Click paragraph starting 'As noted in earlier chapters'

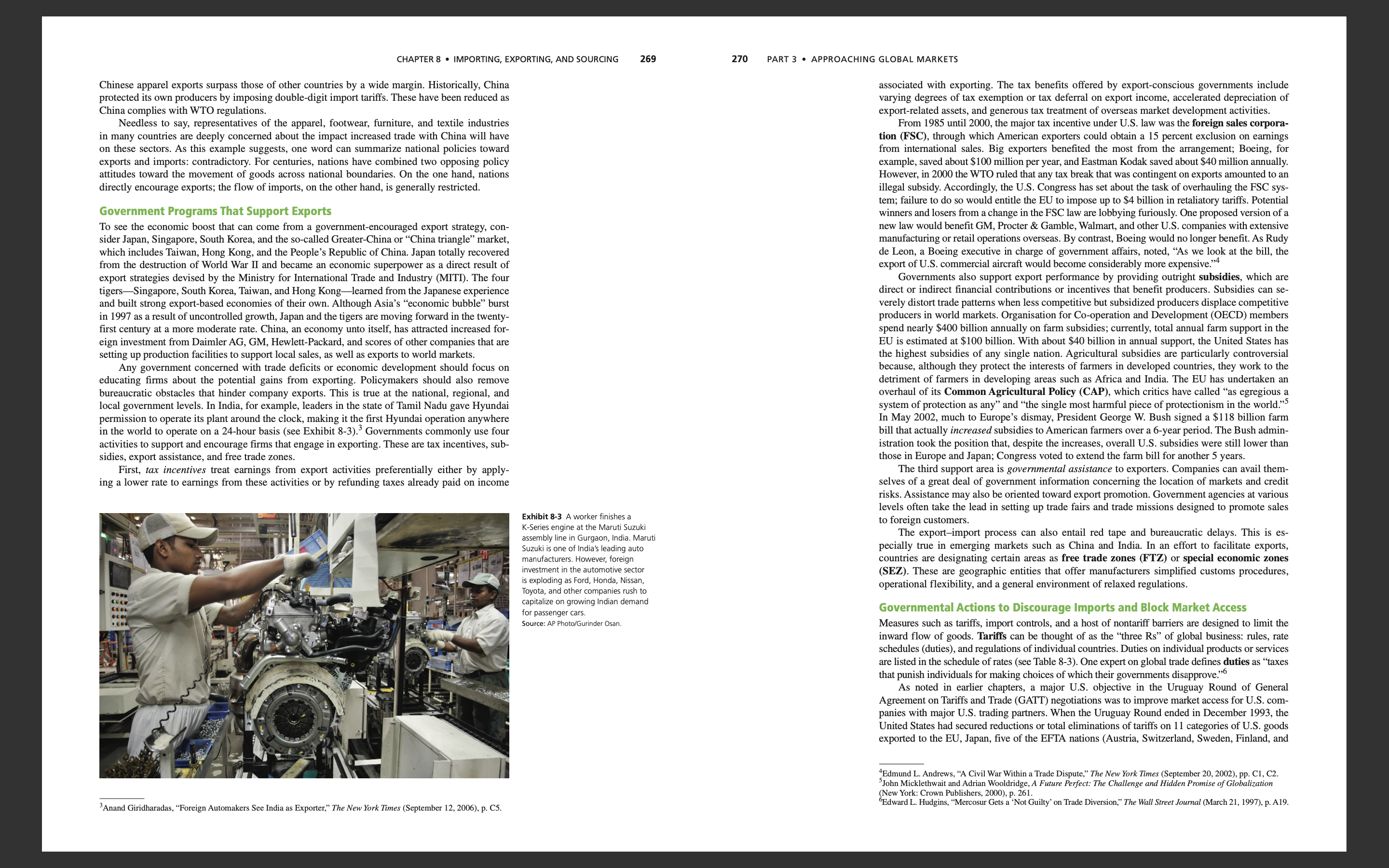click(x=1084, y=712)
